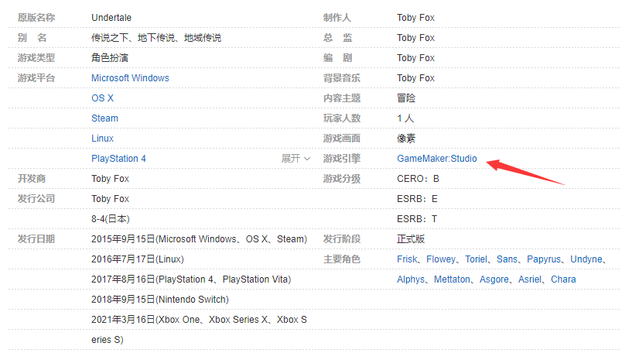
Task: Click the 玩家人数 field label
Action: coord(342,118)
